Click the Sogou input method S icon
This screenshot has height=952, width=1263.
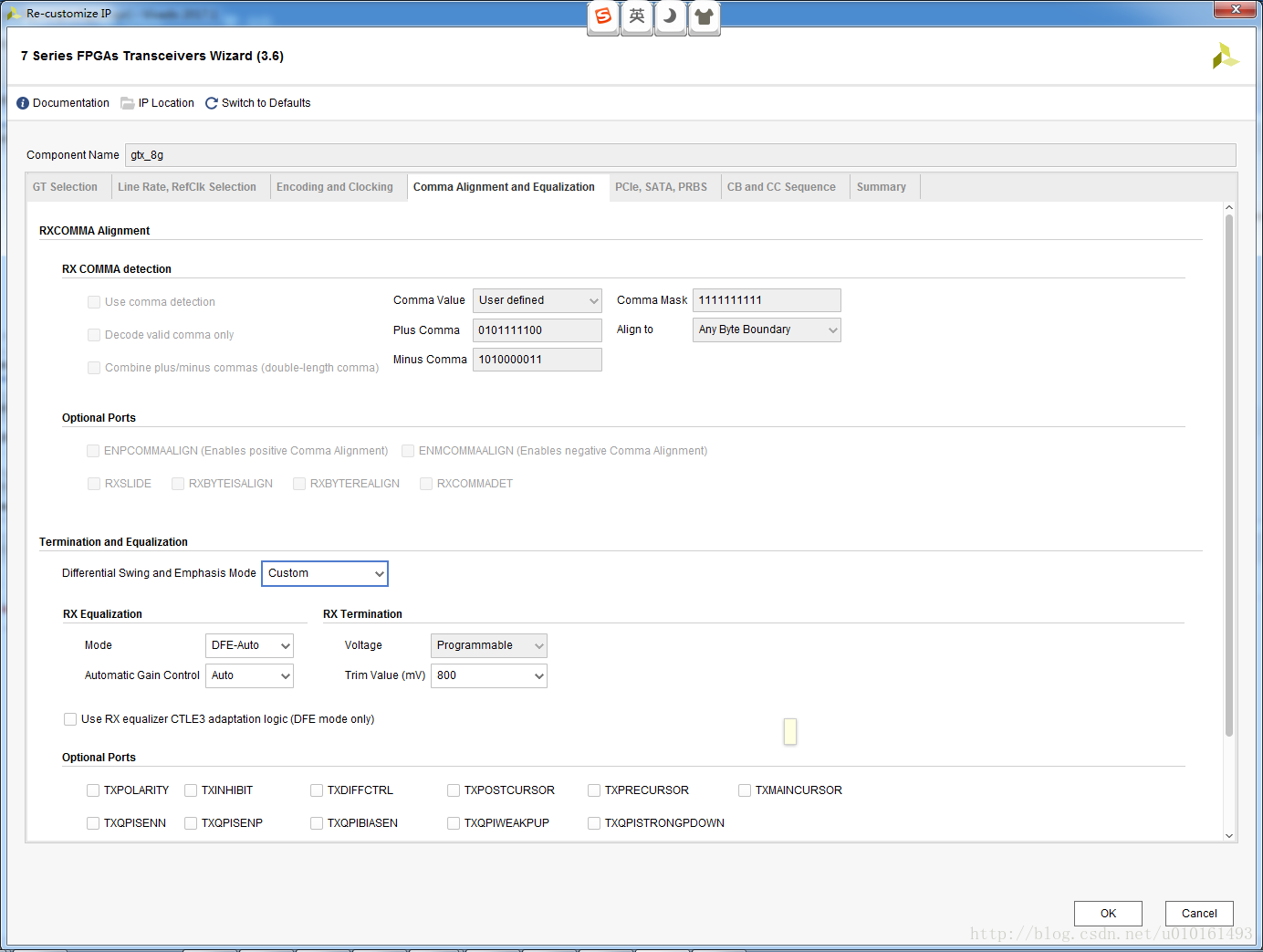point(603,16)
